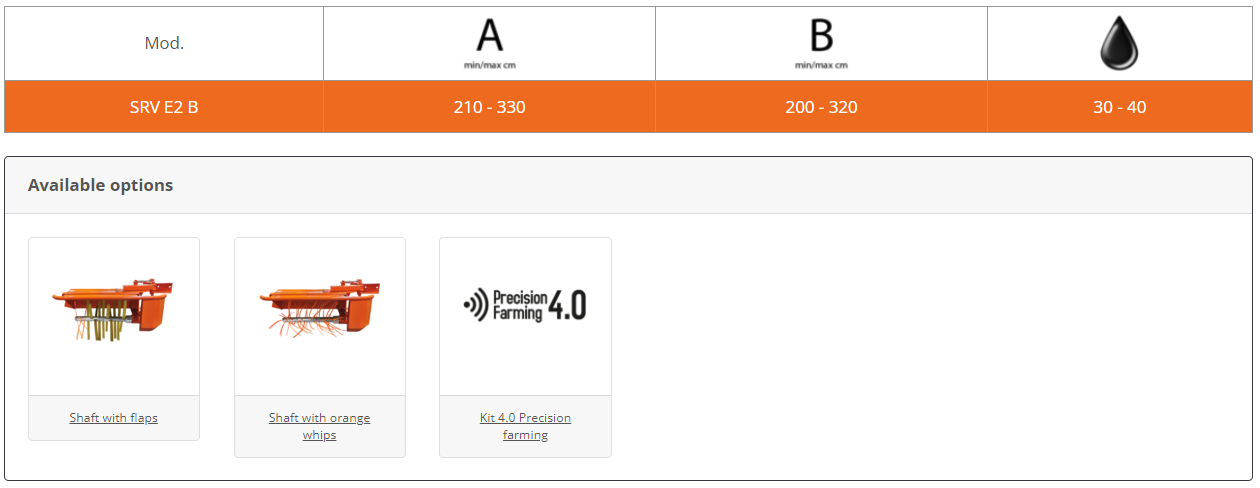Click 'min/max cm' label under A
The width and height of the screenshot is (1260, 488).
tap(489, 65)
